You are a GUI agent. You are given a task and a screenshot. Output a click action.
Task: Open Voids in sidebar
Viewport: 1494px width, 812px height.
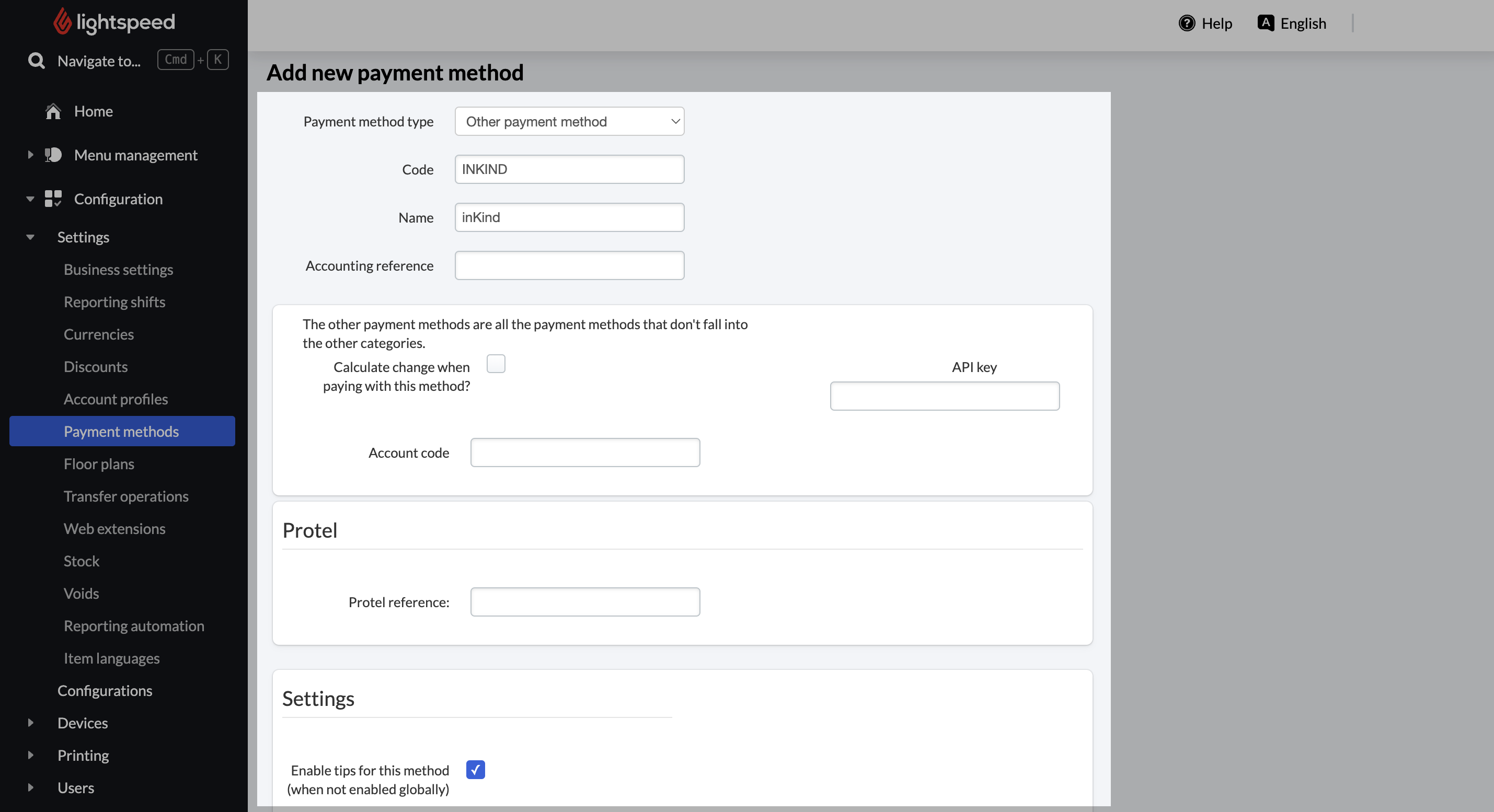pos(81,594)
